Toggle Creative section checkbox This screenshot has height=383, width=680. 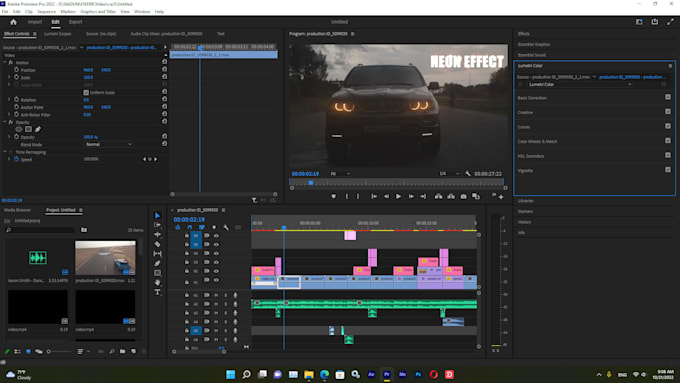[x=668, y=111]
